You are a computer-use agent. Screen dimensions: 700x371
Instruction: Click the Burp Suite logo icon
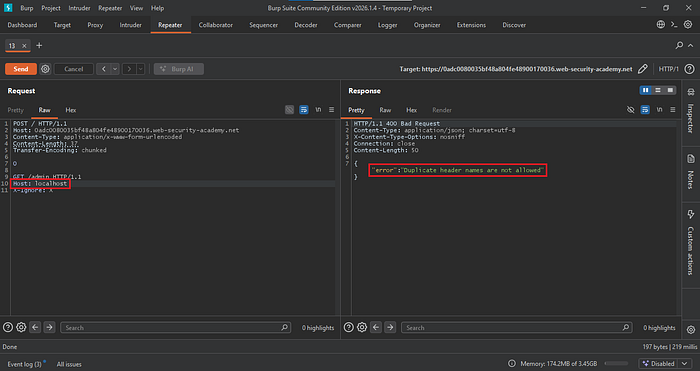point(7,8)
